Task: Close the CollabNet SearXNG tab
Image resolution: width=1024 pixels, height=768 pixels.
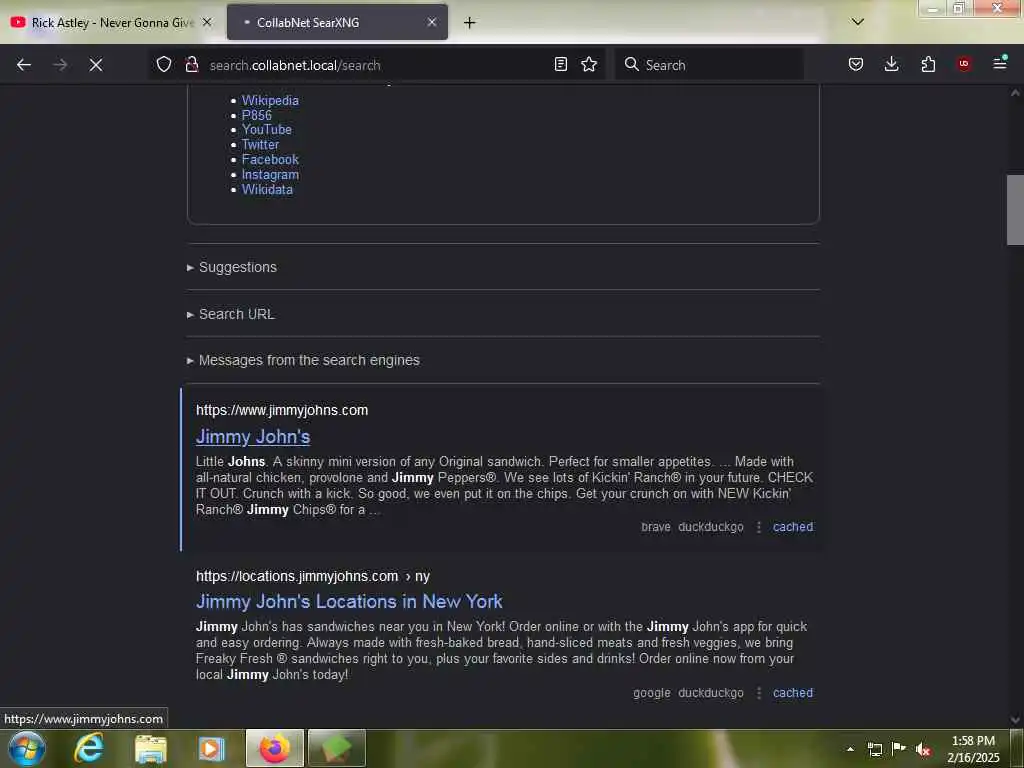Action: [x=432, y=22]
